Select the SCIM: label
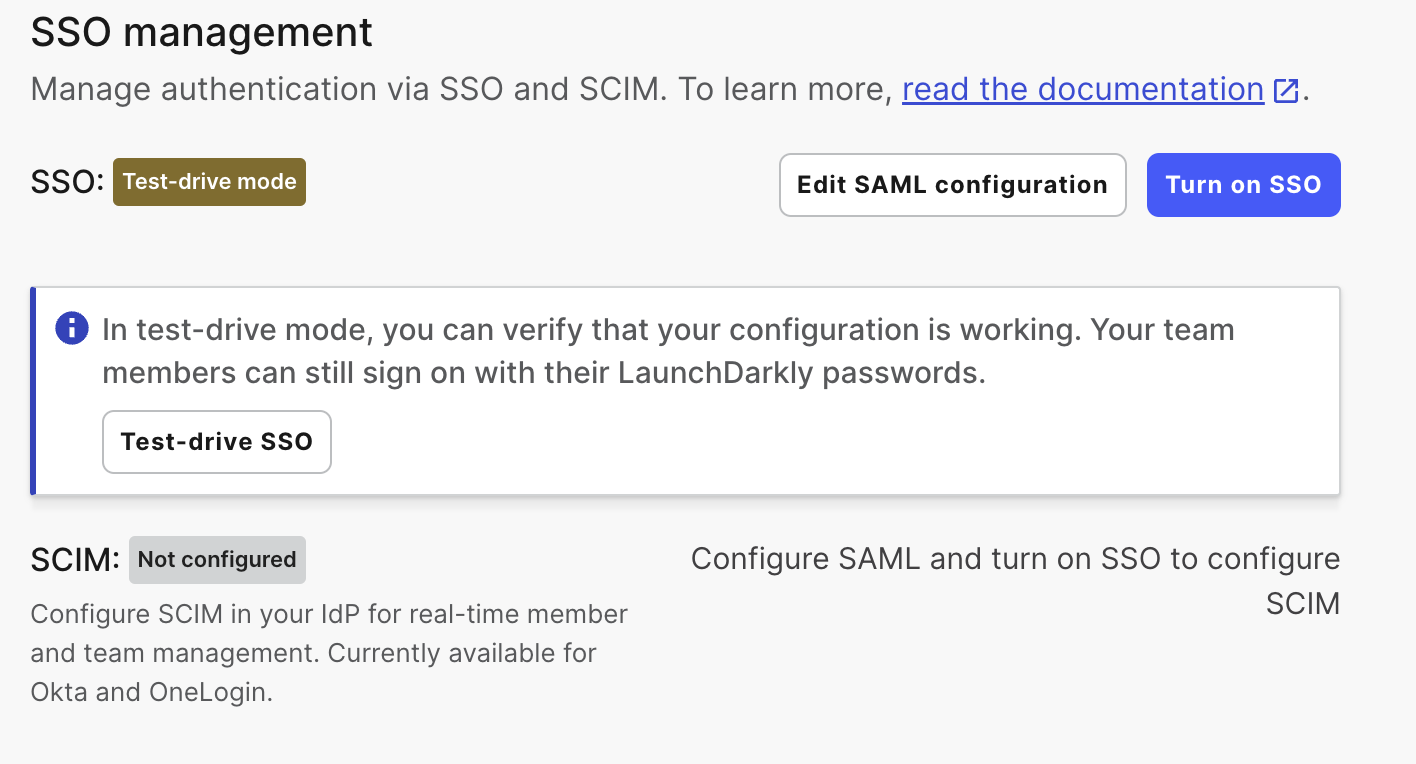 point(73,559)
